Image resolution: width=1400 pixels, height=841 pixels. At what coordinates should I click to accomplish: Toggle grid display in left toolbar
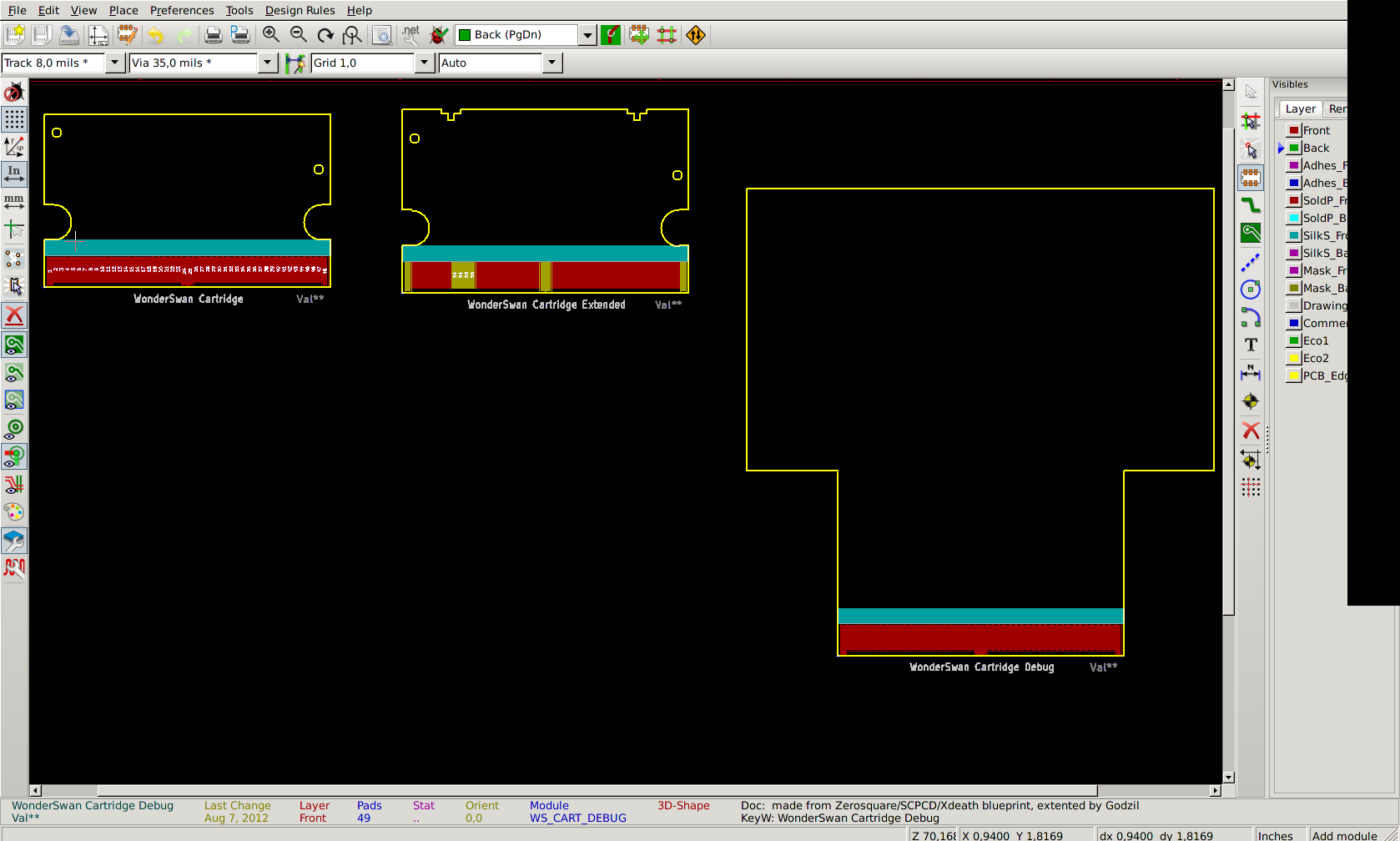click(x=14, y=119)
